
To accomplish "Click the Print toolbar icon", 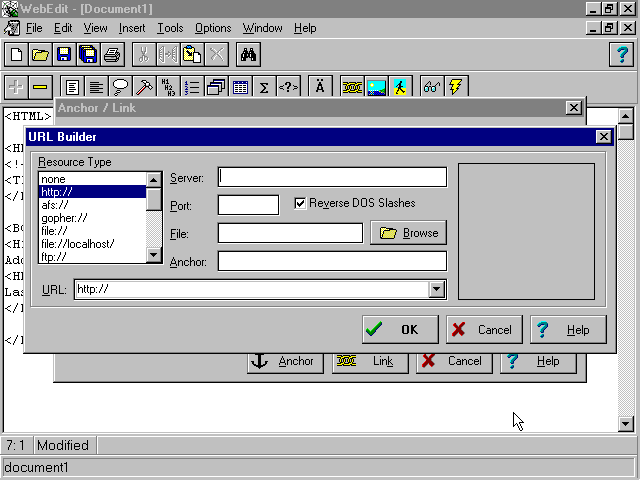I will coord(112,54).
